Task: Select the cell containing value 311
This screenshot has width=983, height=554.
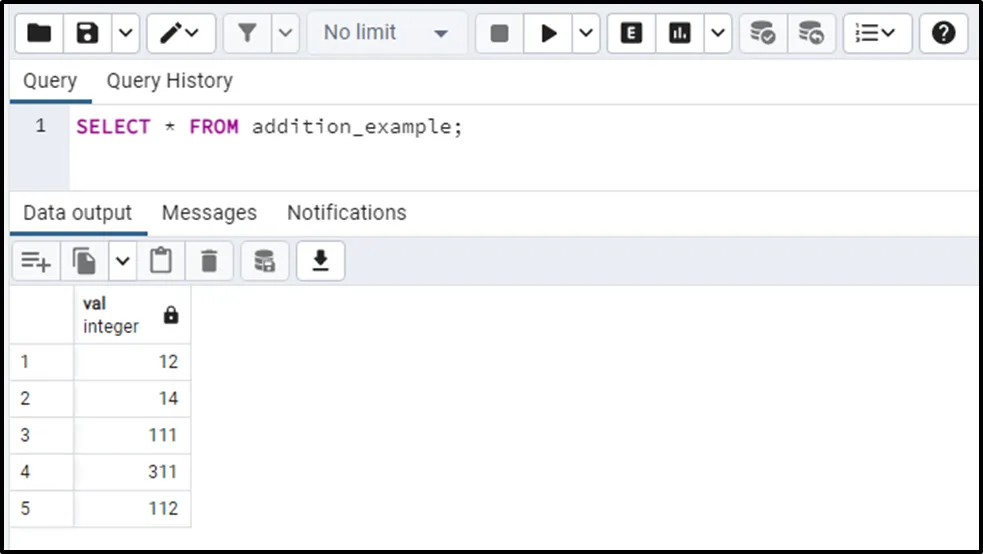Action: (132, 471)
